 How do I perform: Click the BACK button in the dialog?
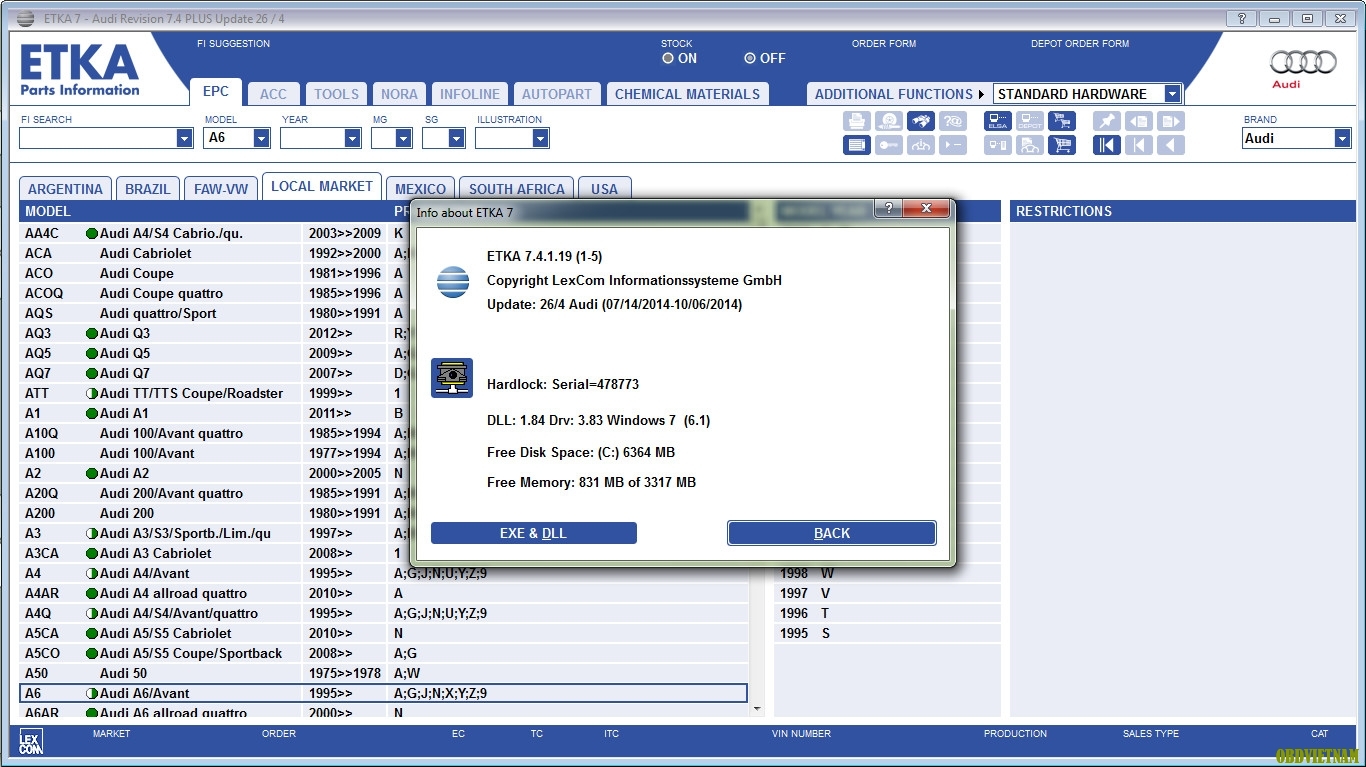point(832,533)
